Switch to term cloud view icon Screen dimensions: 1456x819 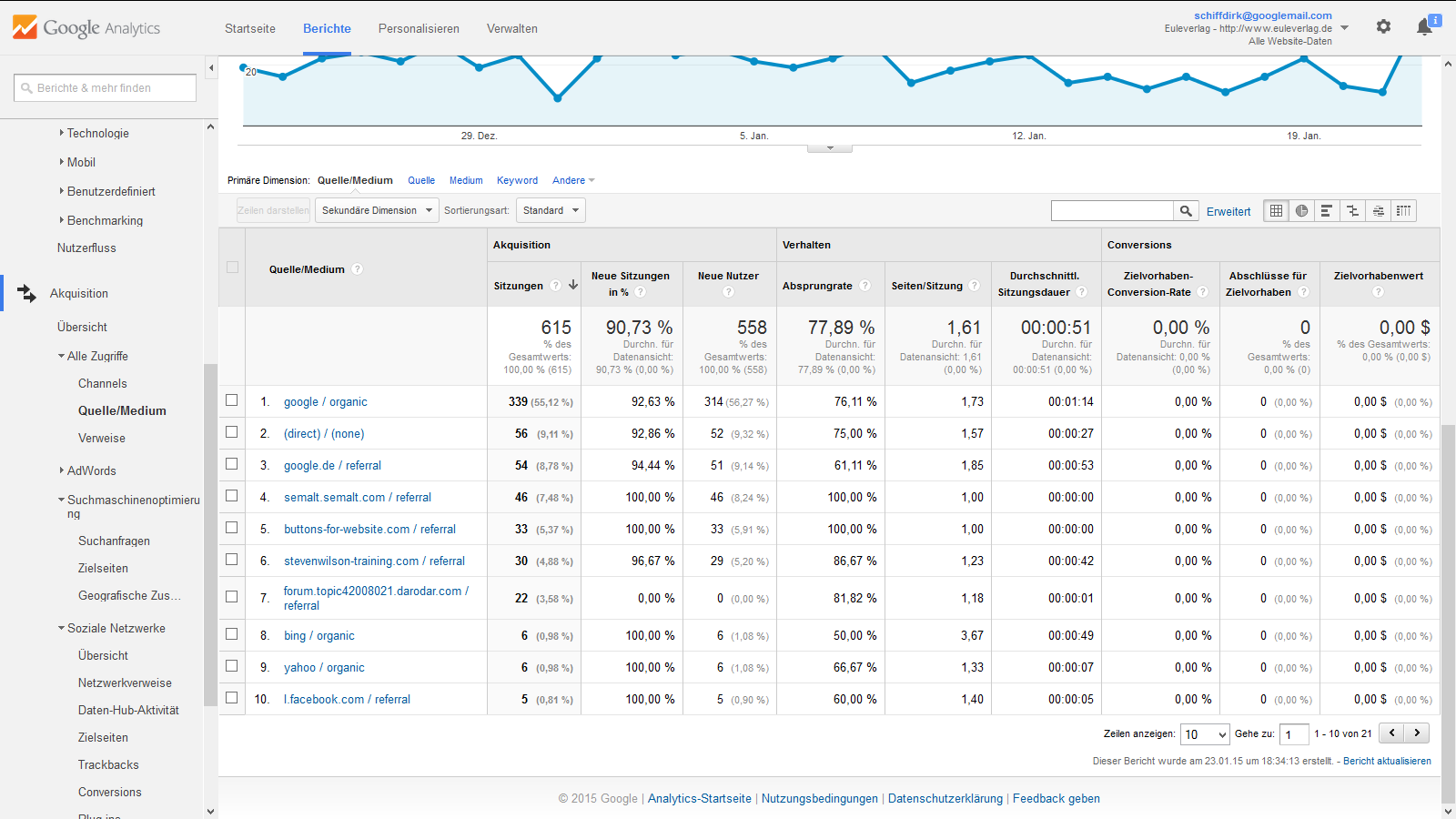[1379, 211]
